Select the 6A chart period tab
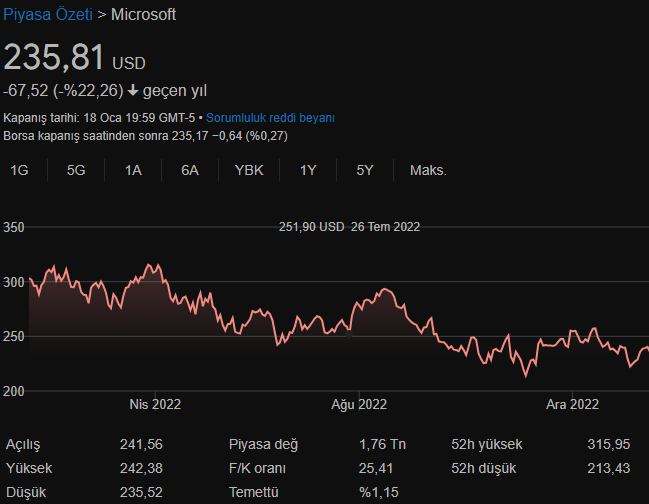The image size is (649, 504). coord(190,170)
